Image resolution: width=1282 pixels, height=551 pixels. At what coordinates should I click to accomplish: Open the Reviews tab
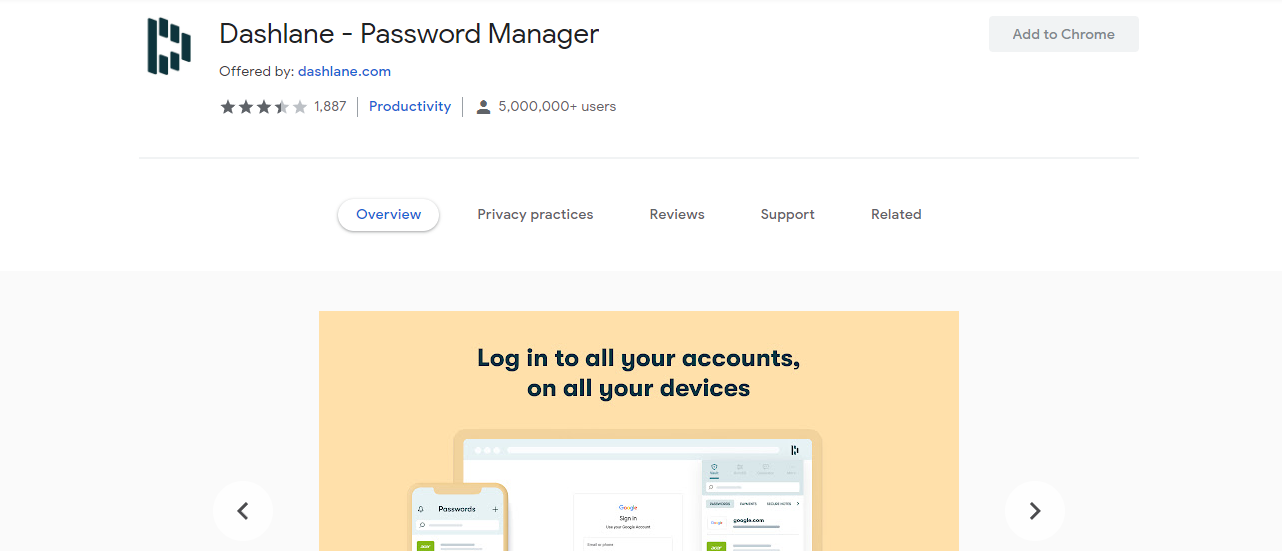click(x=677, y=214)
